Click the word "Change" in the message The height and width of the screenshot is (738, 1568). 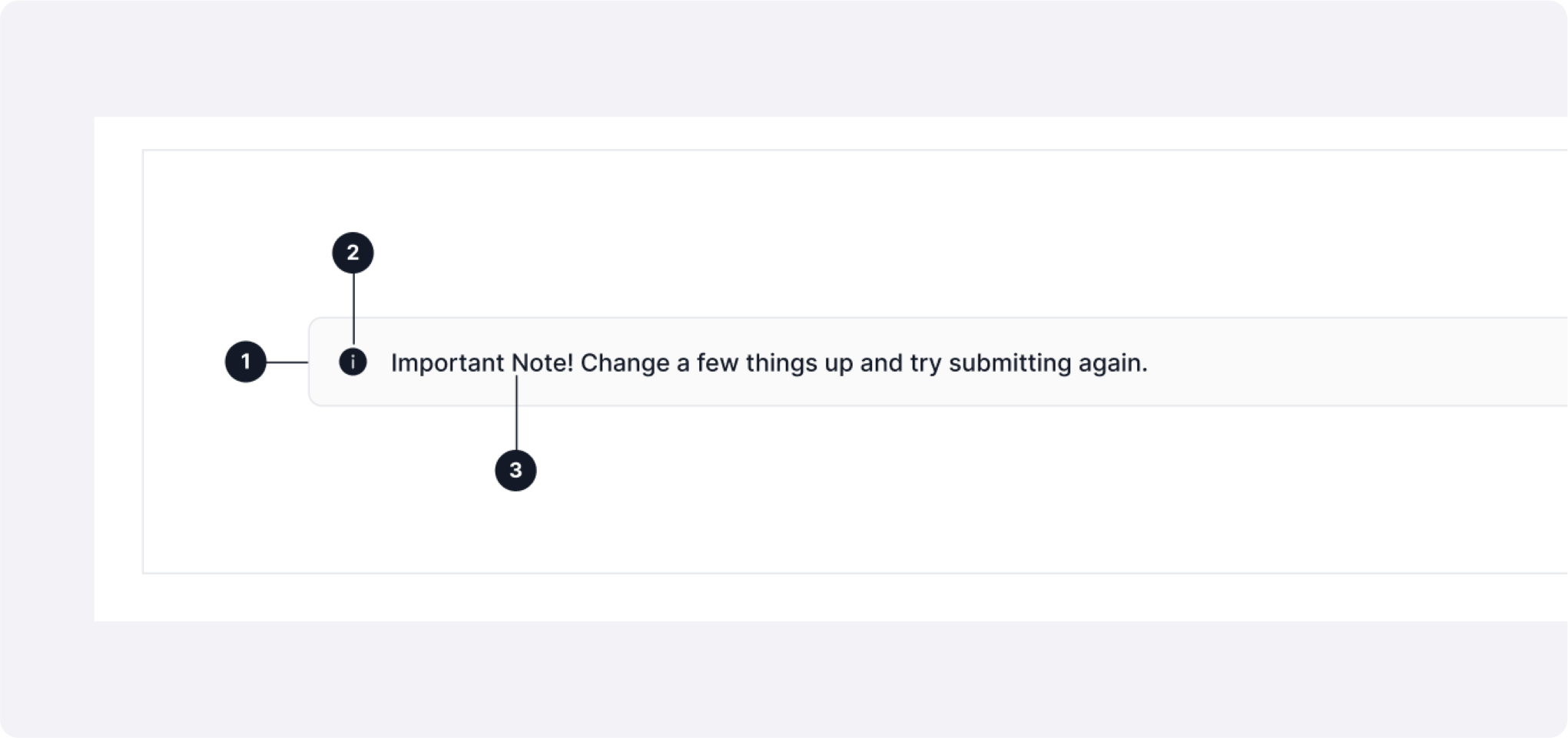click(625, 362)
